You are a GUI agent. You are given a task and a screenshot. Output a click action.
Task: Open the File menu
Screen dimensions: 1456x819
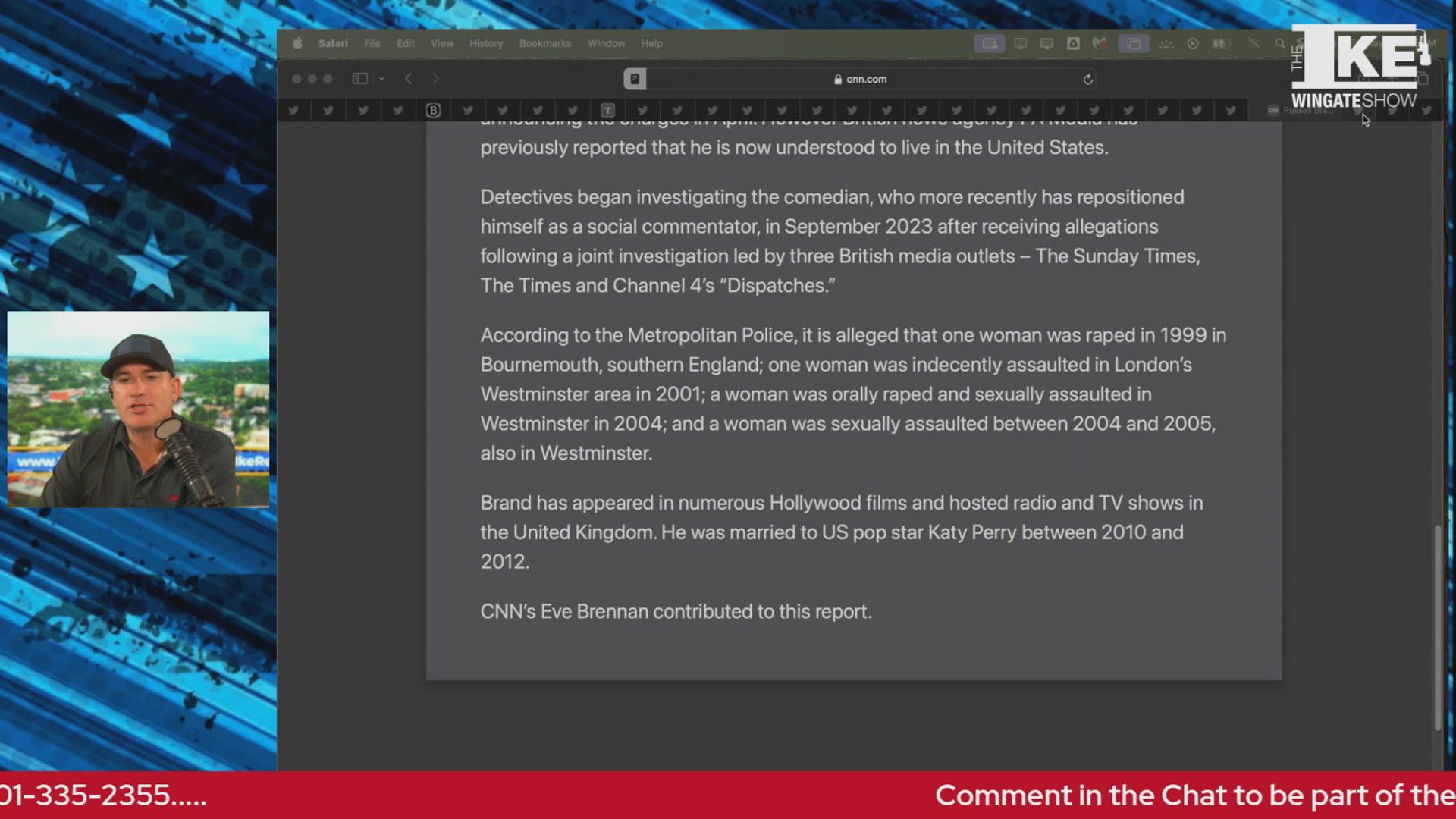tap(372, 43)
